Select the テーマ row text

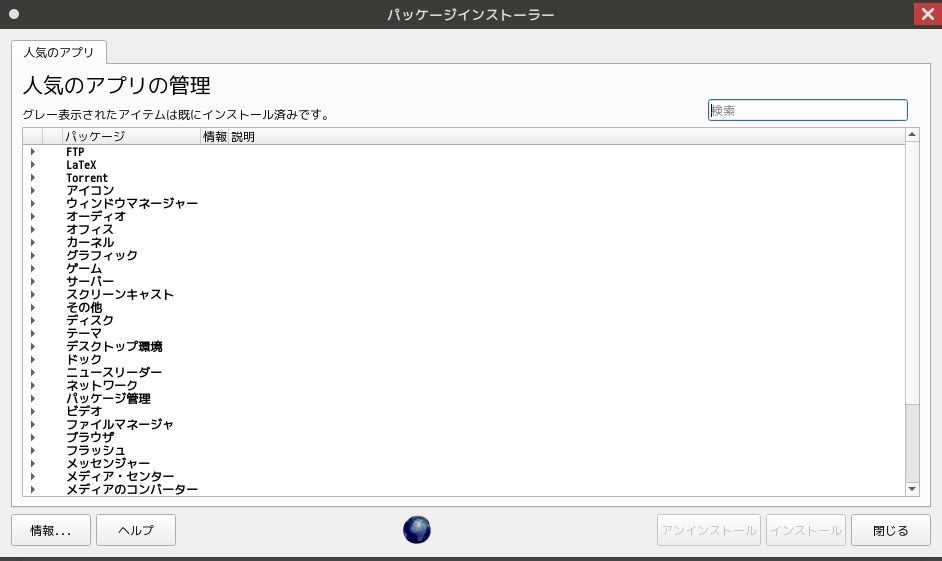tap(84, 333)
